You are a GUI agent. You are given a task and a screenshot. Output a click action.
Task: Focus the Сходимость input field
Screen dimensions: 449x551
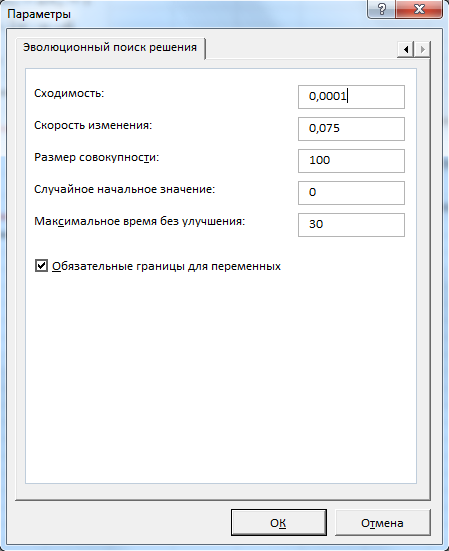tap(351, 97)
